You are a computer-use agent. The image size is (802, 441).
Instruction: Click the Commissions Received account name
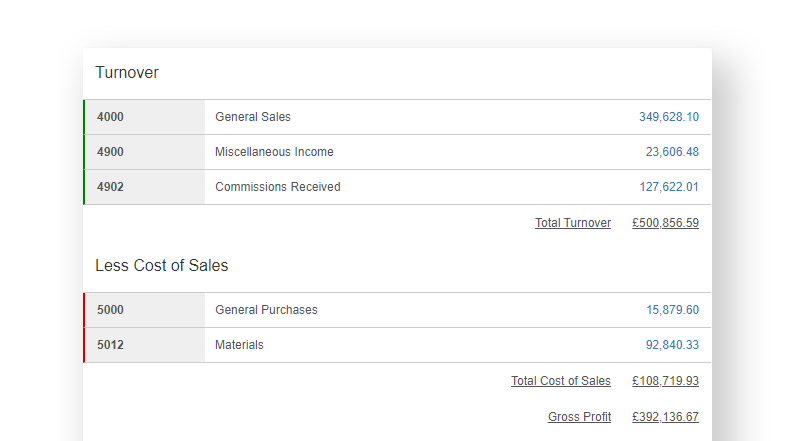(x=277, y=187)
